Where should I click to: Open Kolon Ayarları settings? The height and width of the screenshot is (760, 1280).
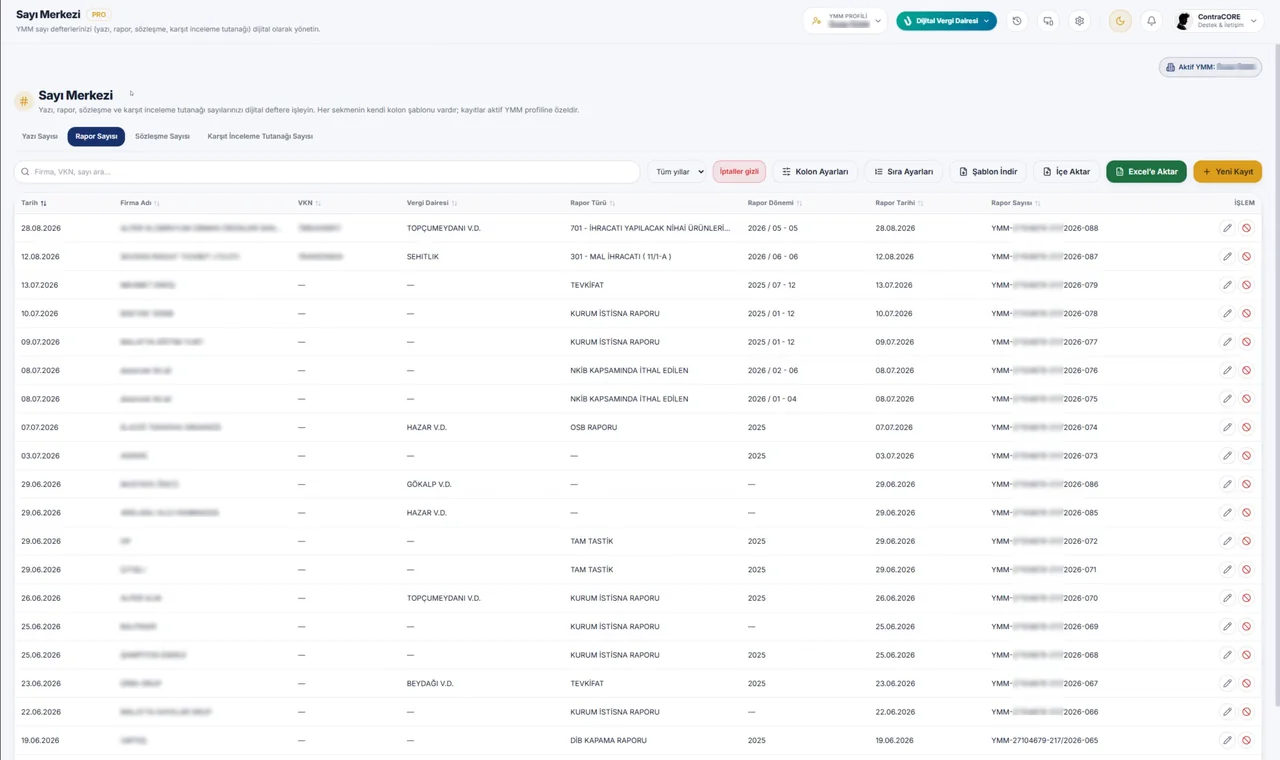pos(815,172)
